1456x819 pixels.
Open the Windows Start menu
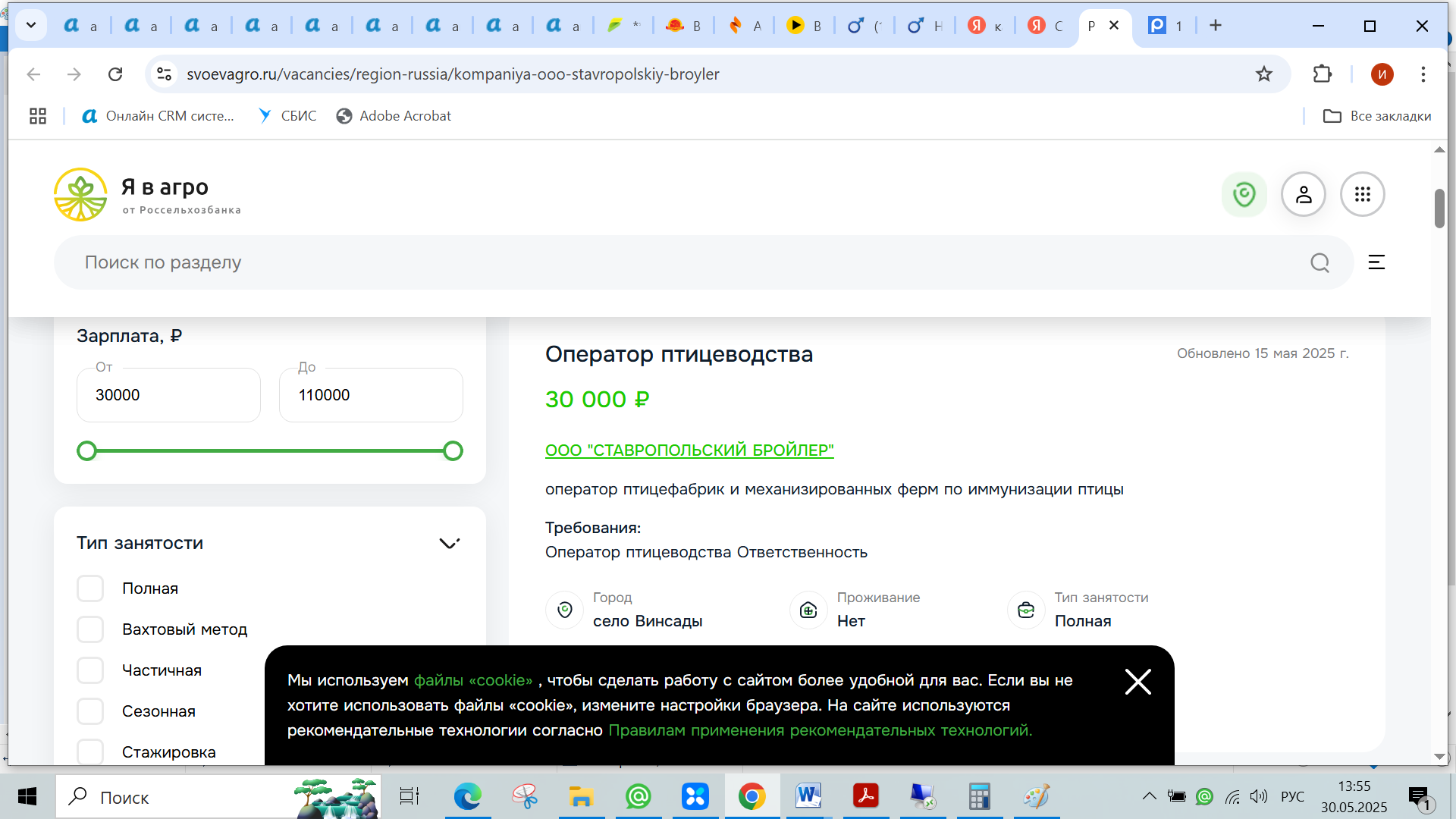(x=27, y=797)
